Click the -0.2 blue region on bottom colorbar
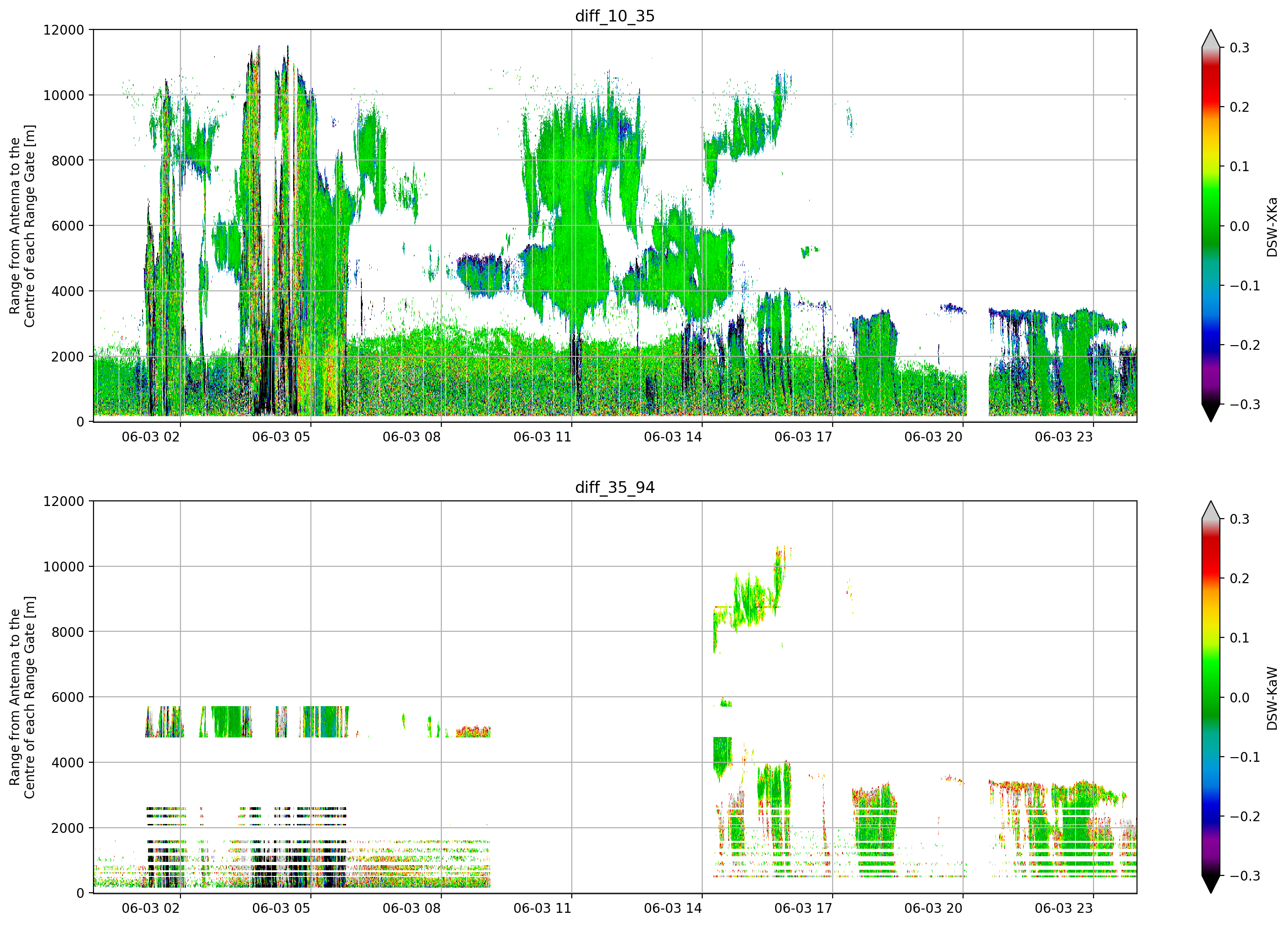Viewport: 1288px width, 925px height. 1211,816
